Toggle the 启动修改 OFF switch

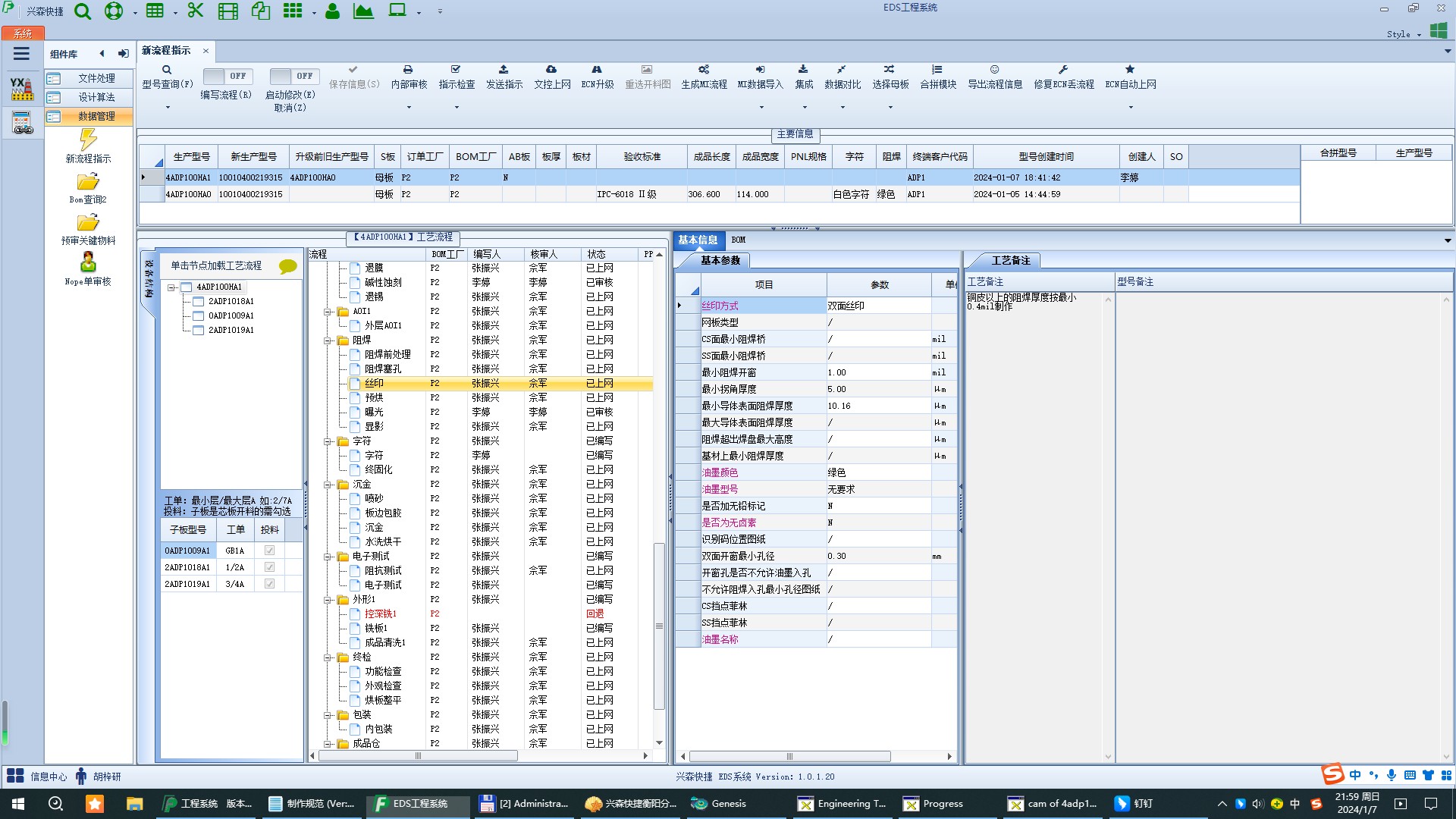click(294, 76)
